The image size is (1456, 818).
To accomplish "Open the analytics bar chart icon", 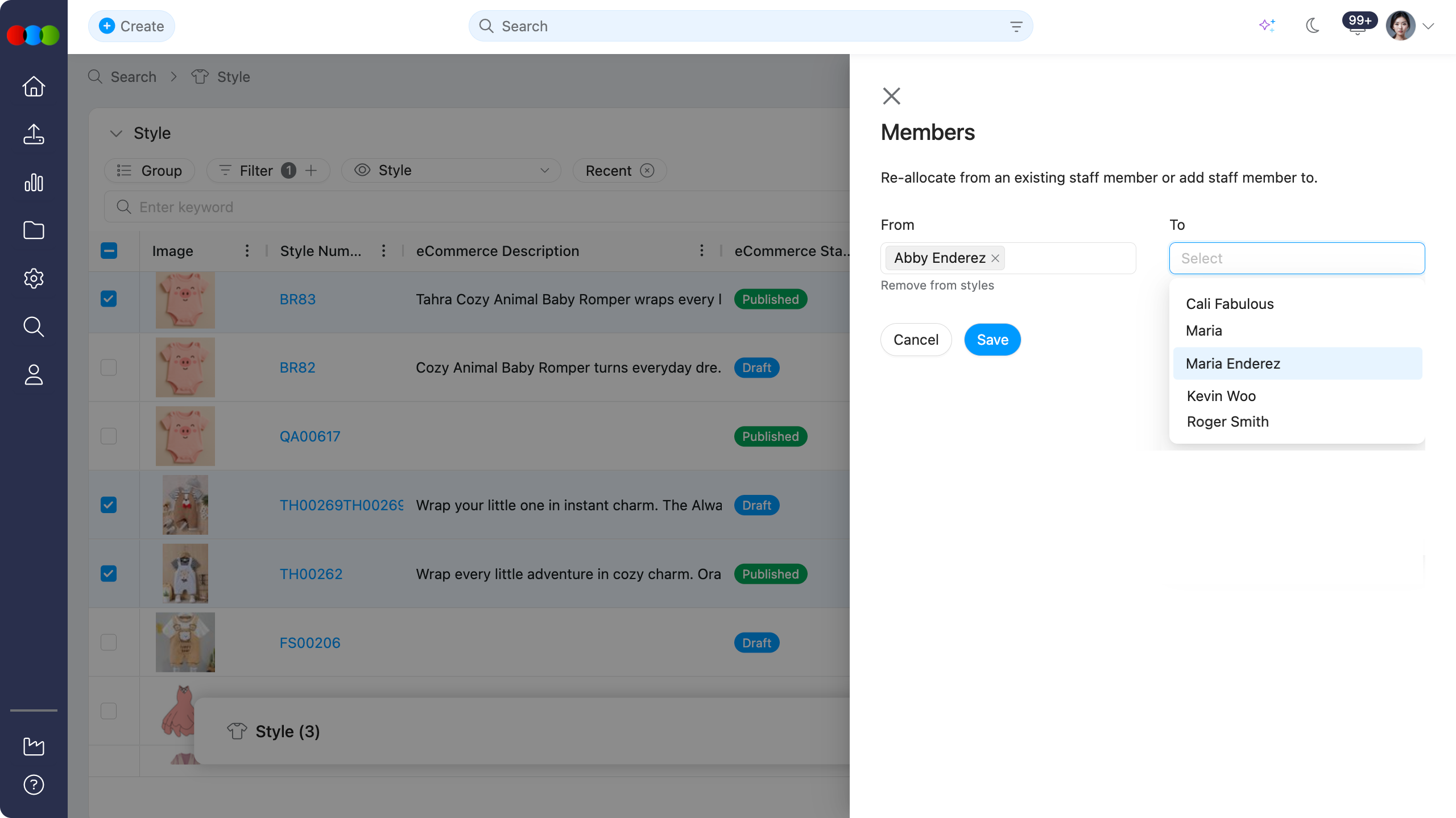I will [34, 183].
